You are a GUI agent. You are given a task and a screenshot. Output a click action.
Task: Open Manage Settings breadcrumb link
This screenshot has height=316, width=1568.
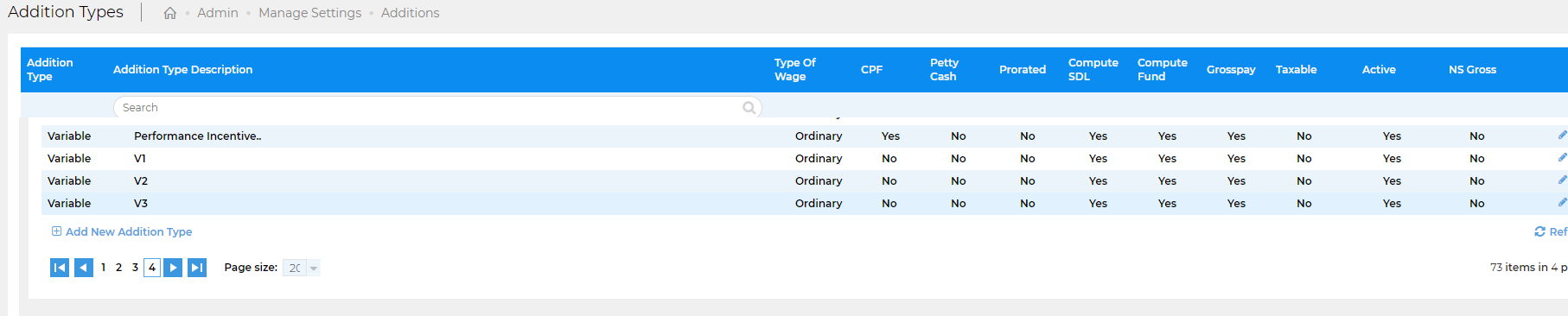pyautogui.click(x=309, y=13)
